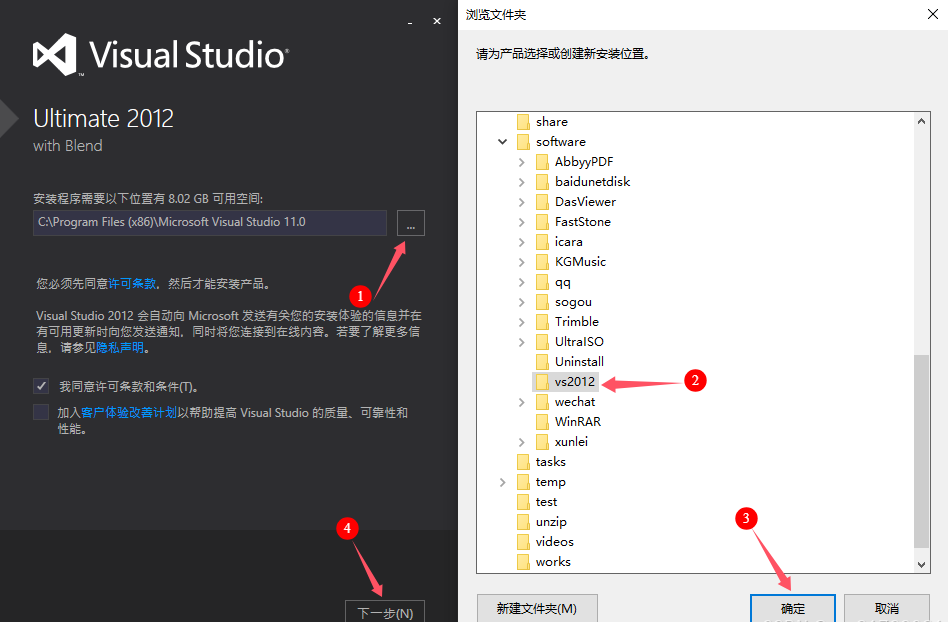This screenshot has height=622, width=948.
Task: Select the works folder
Action: (x=556, y=561)
